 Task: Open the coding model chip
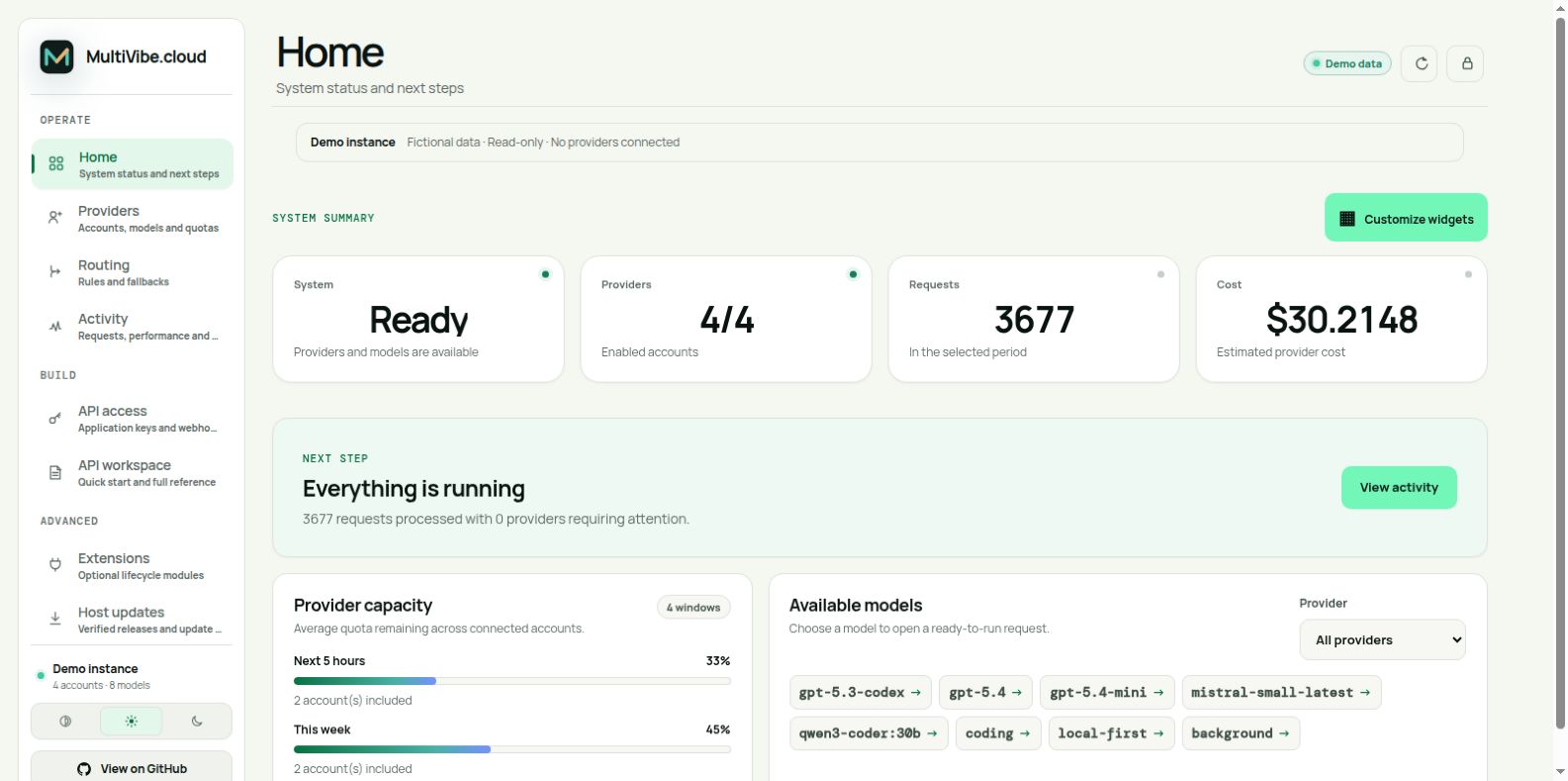point(998,733)
